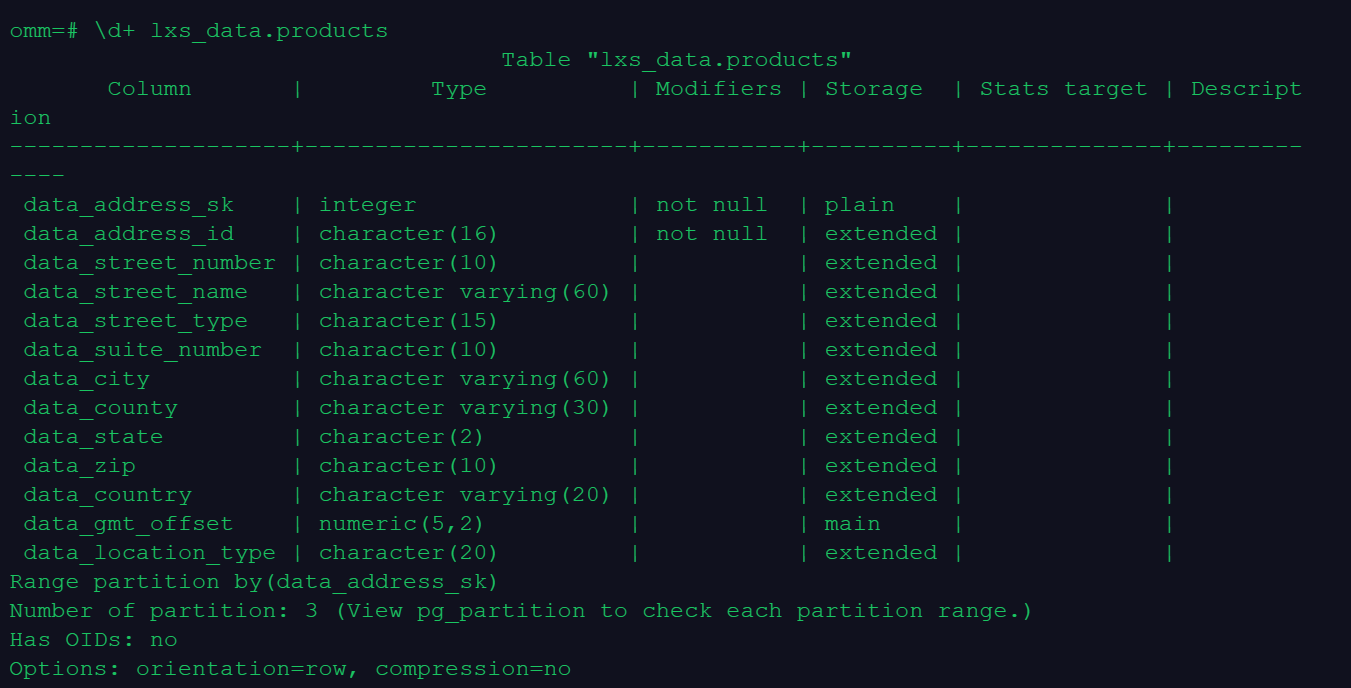Screen dimensions: 1351x688
Task: Click the Column header text
Action: tap(149, 89)
